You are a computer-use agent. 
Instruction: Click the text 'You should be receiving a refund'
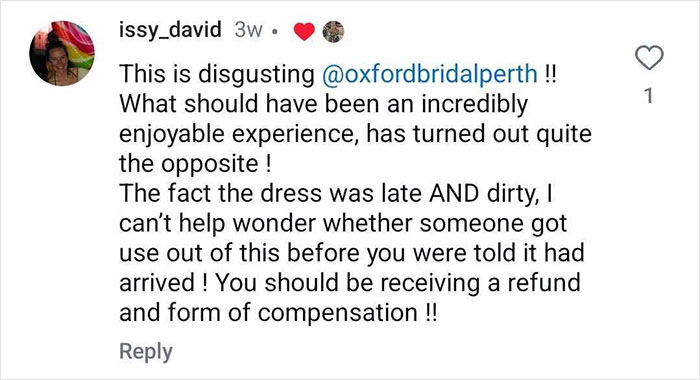tap(398, 283)
